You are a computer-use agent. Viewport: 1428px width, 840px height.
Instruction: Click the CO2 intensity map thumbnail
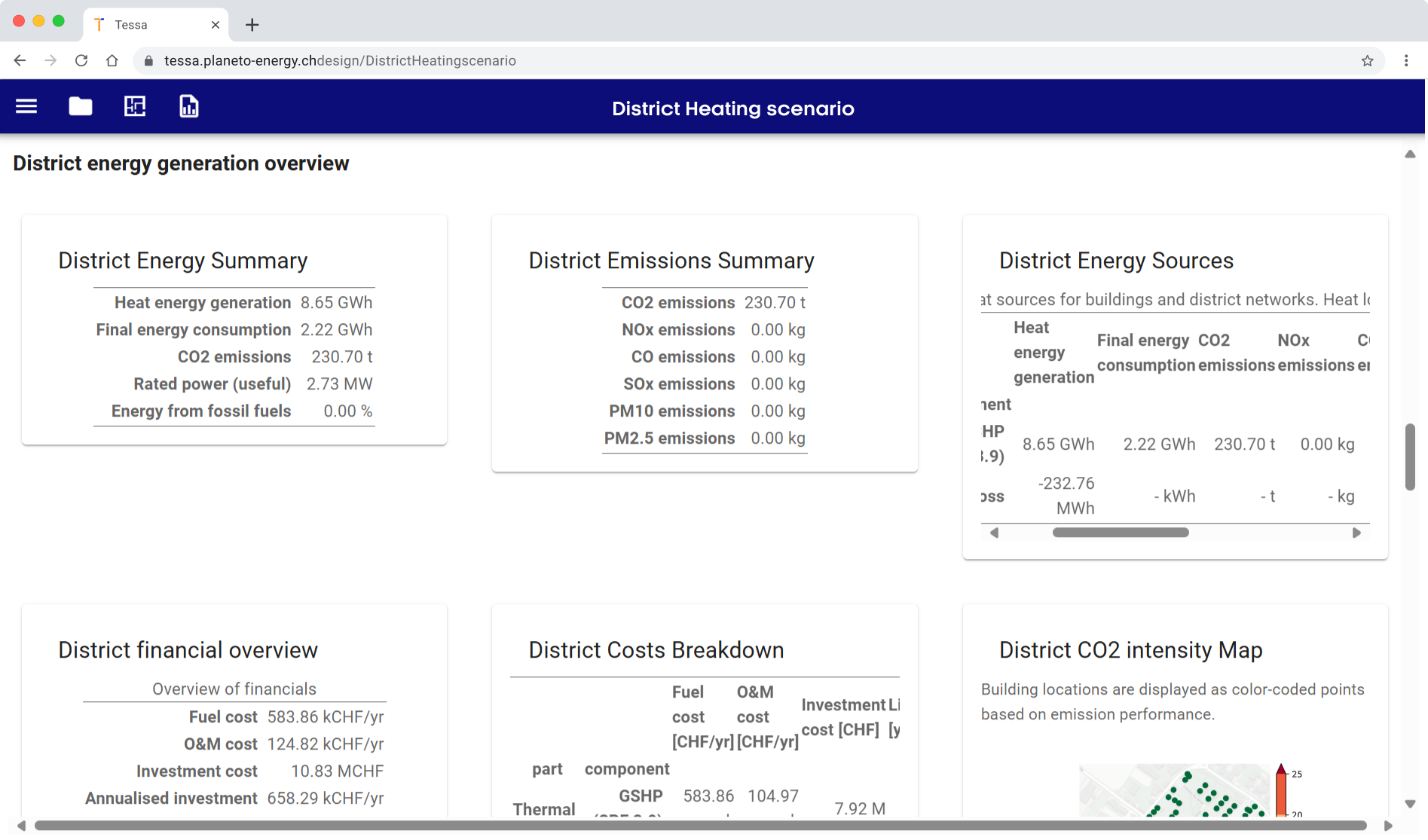tap(1174, 790)
